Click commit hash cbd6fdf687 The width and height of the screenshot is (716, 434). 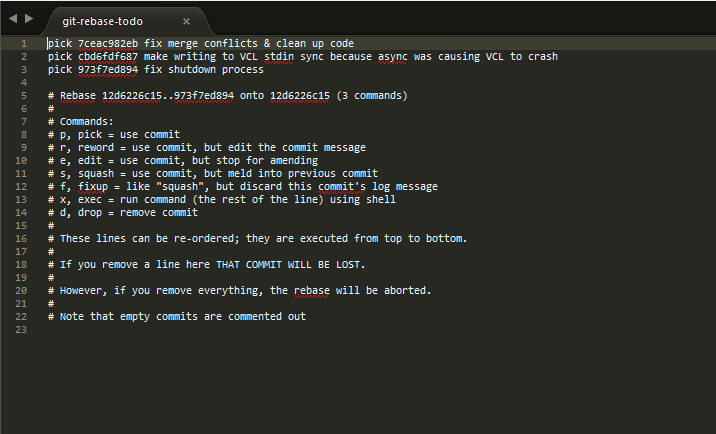108,57
